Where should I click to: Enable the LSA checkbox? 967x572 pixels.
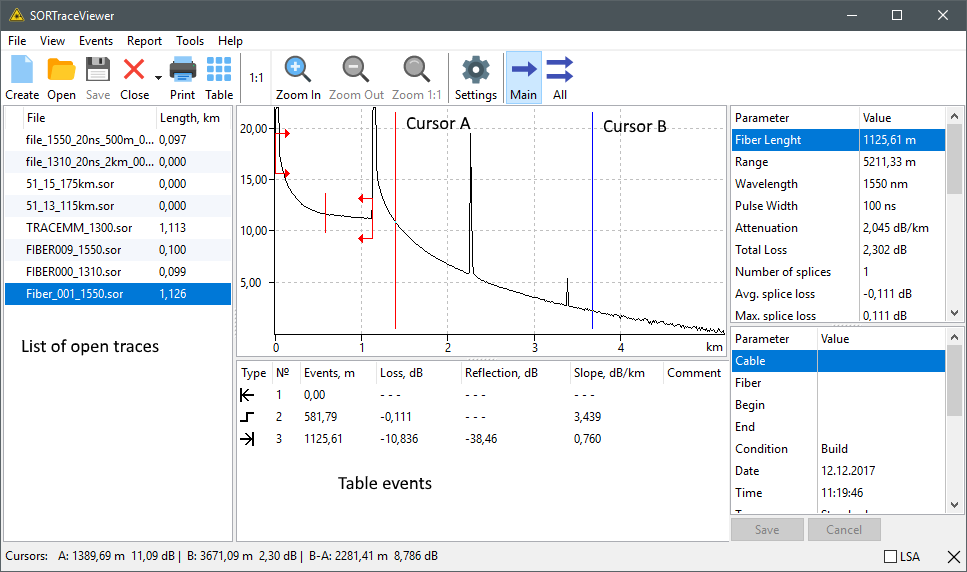point(890,556)
